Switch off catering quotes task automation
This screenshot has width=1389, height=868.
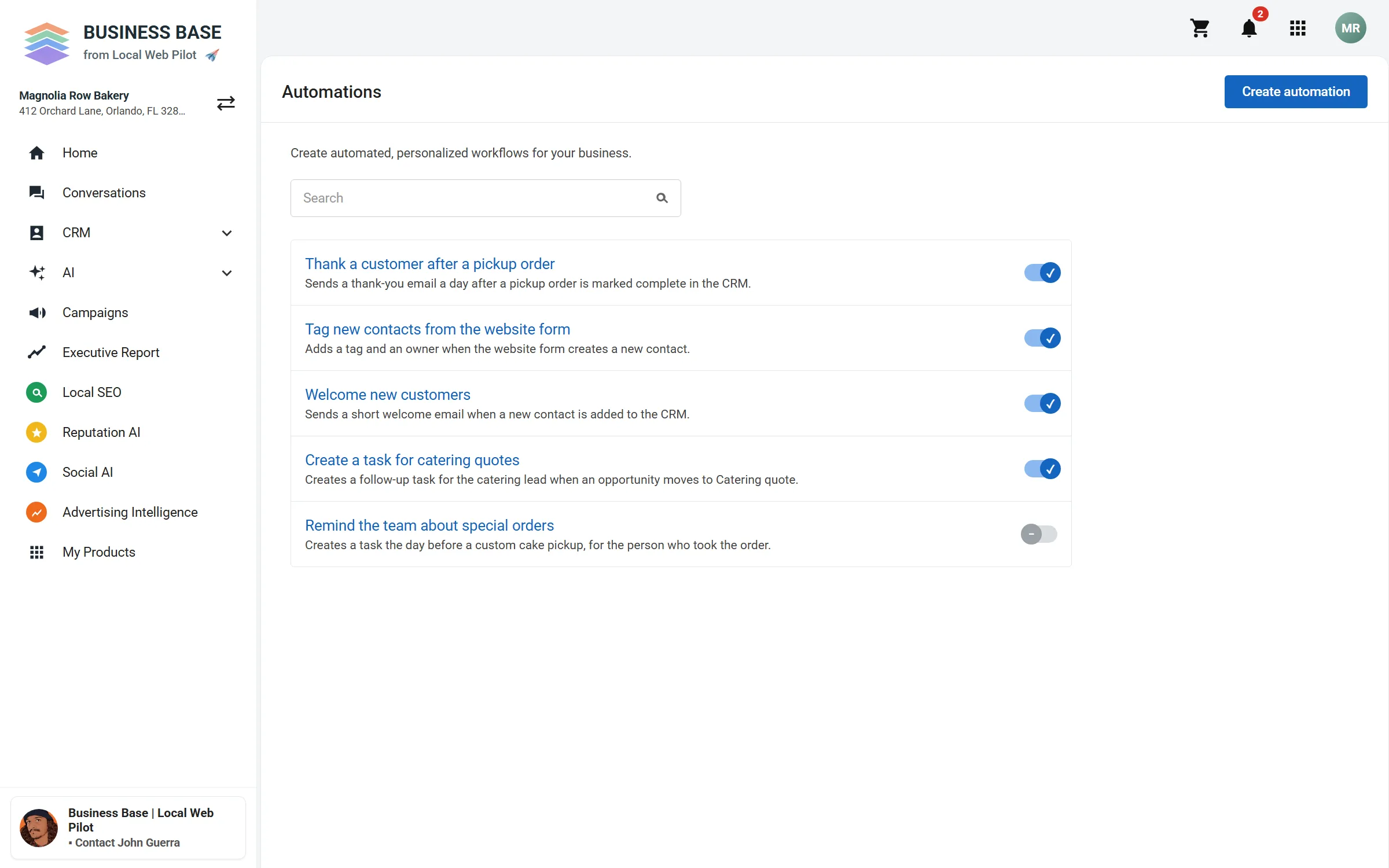pyautogui.click(x=1042, y=469)
